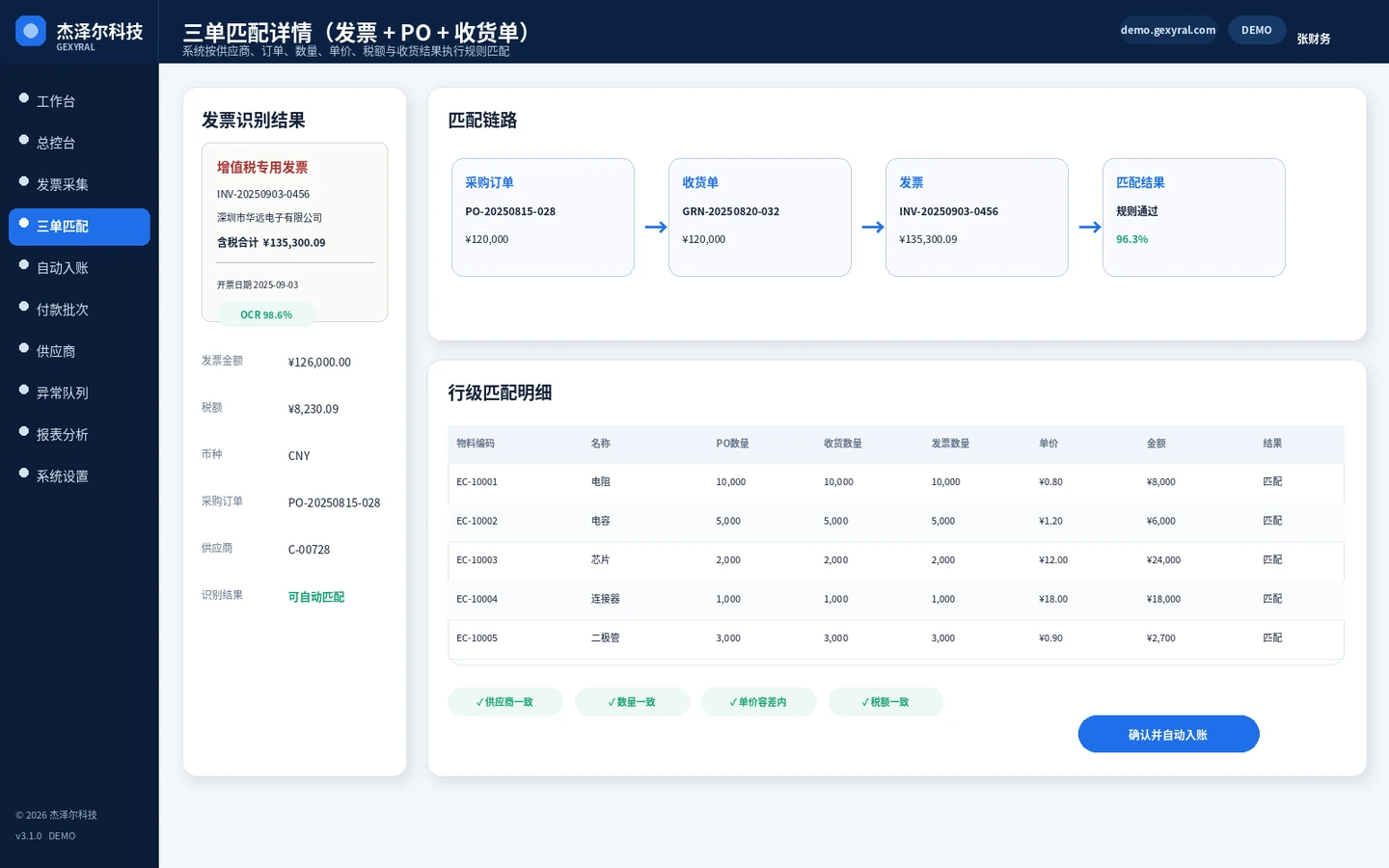The width and height of the screenshot is (1389, 868).
Task: Go to 异常队列 in the sidebar
Action: tap(79, 393)
